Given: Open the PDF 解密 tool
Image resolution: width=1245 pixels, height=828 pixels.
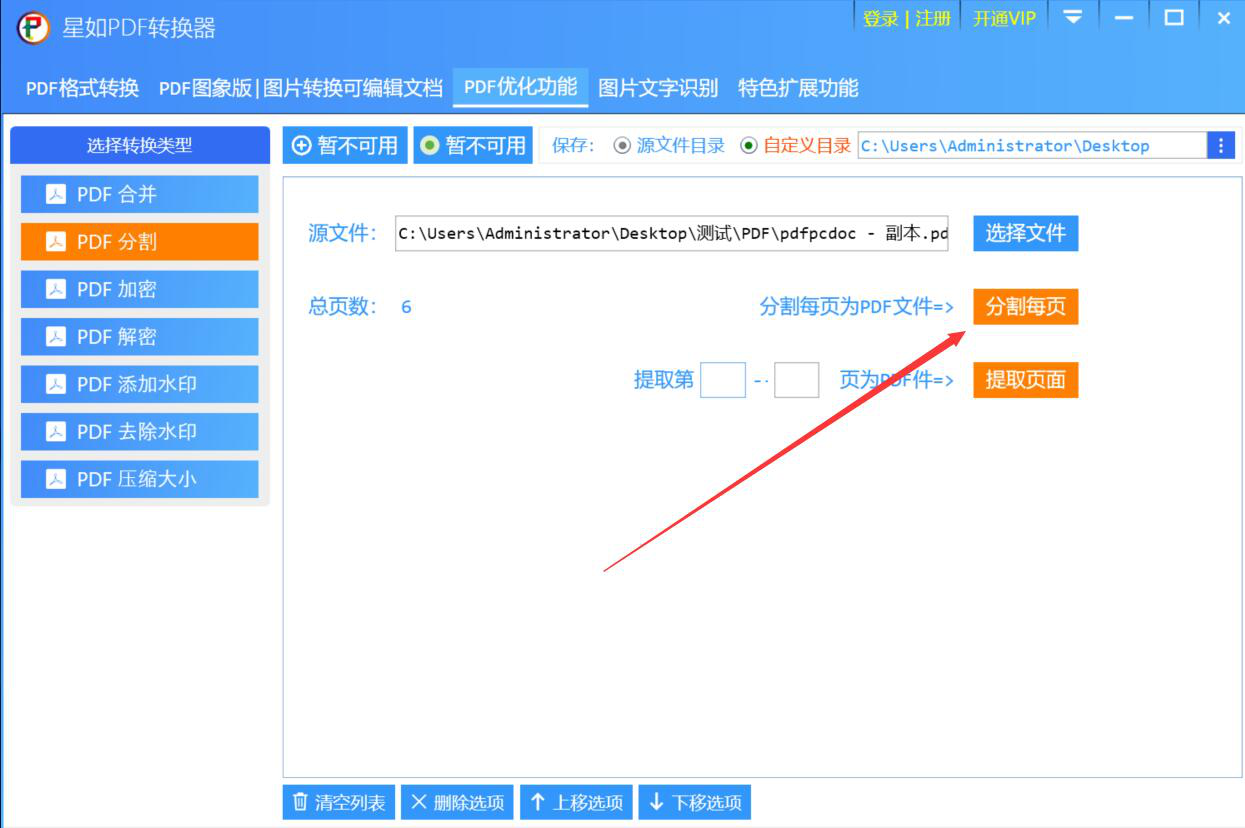Looking at the screenshot, I should click(x=138, y=336).
